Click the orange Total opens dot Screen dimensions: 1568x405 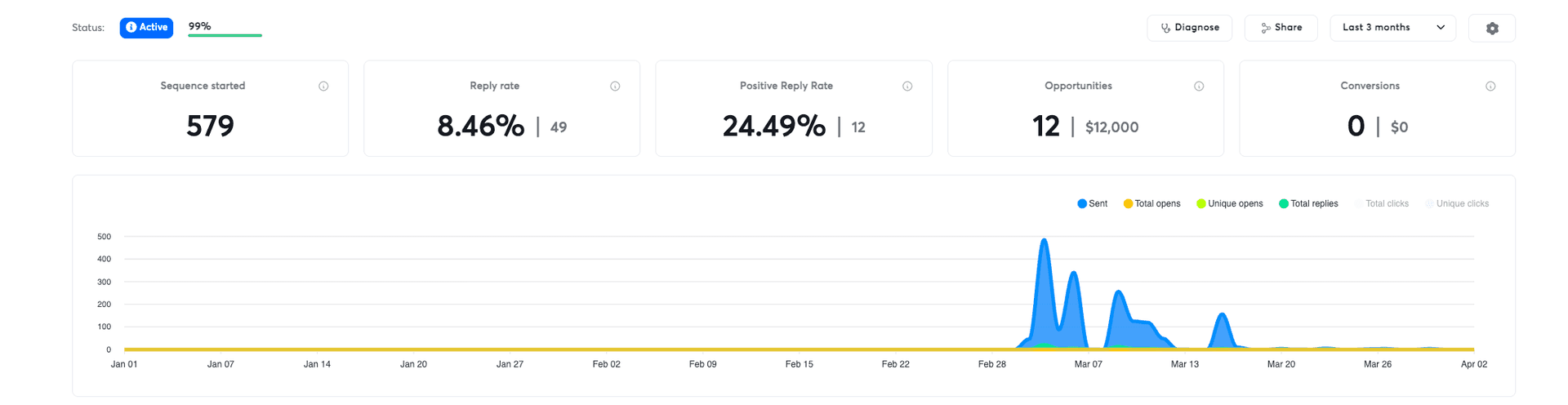pos(1128,203)
